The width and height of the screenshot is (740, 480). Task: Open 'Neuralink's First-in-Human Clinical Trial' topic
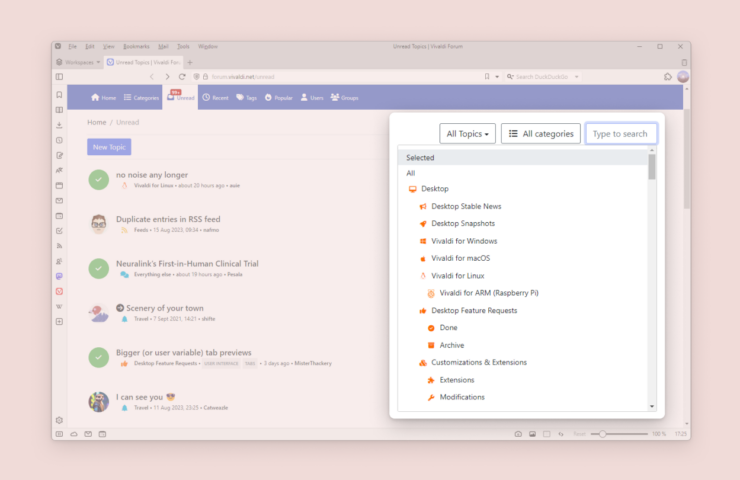[x=187, y=263]
